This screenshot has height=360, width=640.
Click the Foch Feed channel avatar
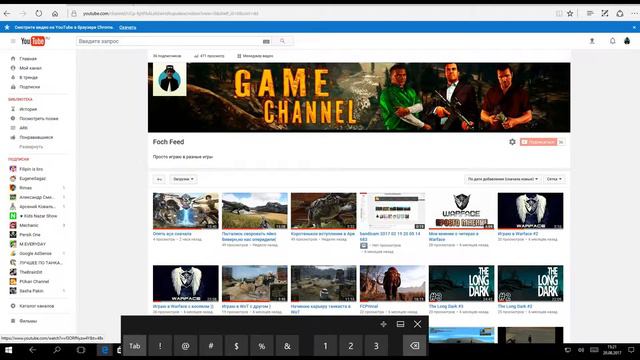pos(169,79)
